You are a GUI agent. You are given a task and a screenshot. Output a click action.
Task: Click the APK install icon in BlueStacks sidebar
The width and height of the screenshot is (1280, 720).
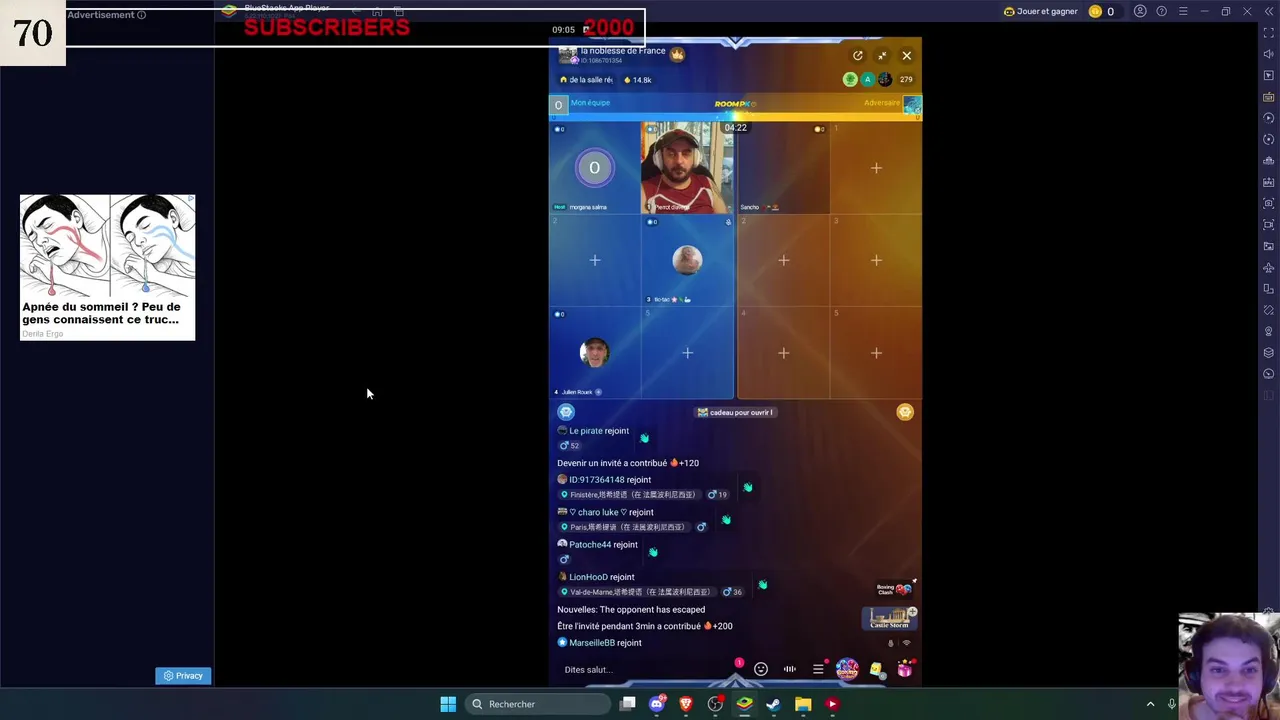click(x=1269, y=182)
